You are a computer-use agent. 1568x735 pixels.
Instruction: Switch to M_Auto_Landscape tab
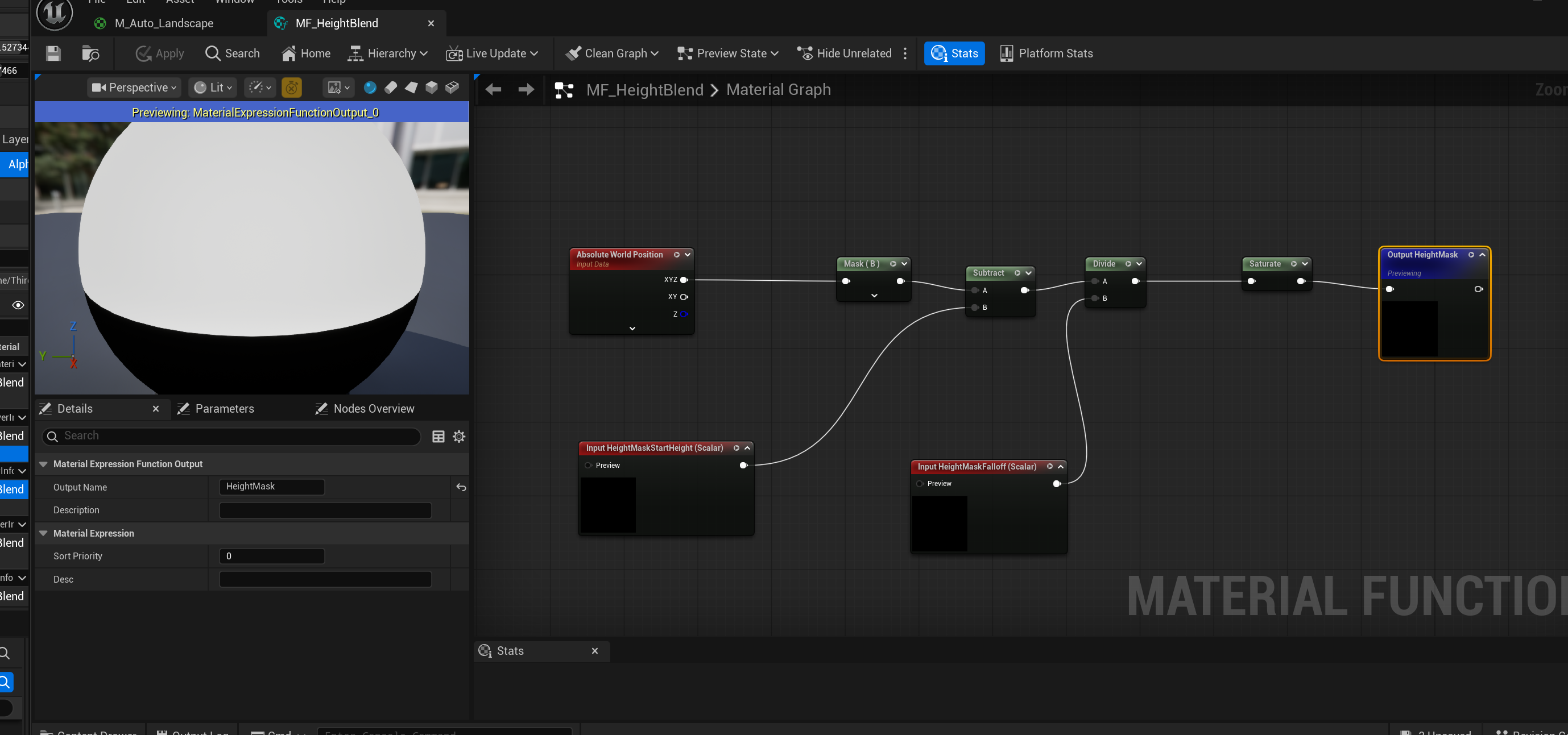tap(164, 23)
